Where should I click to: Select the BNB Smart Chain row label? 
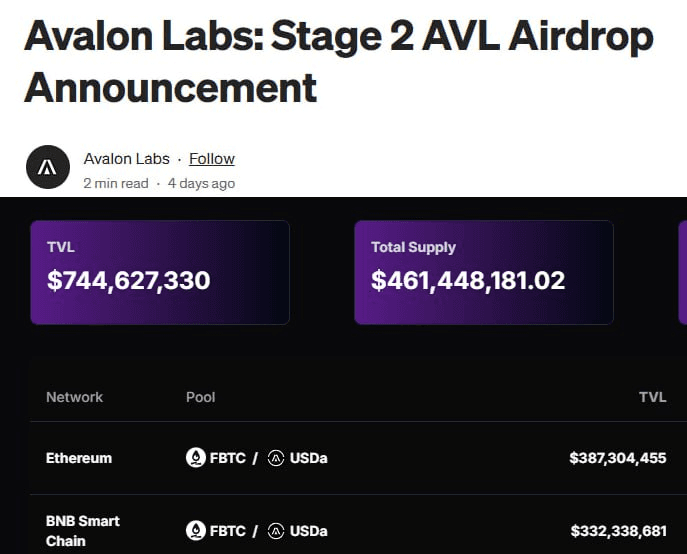pos(83,531)
